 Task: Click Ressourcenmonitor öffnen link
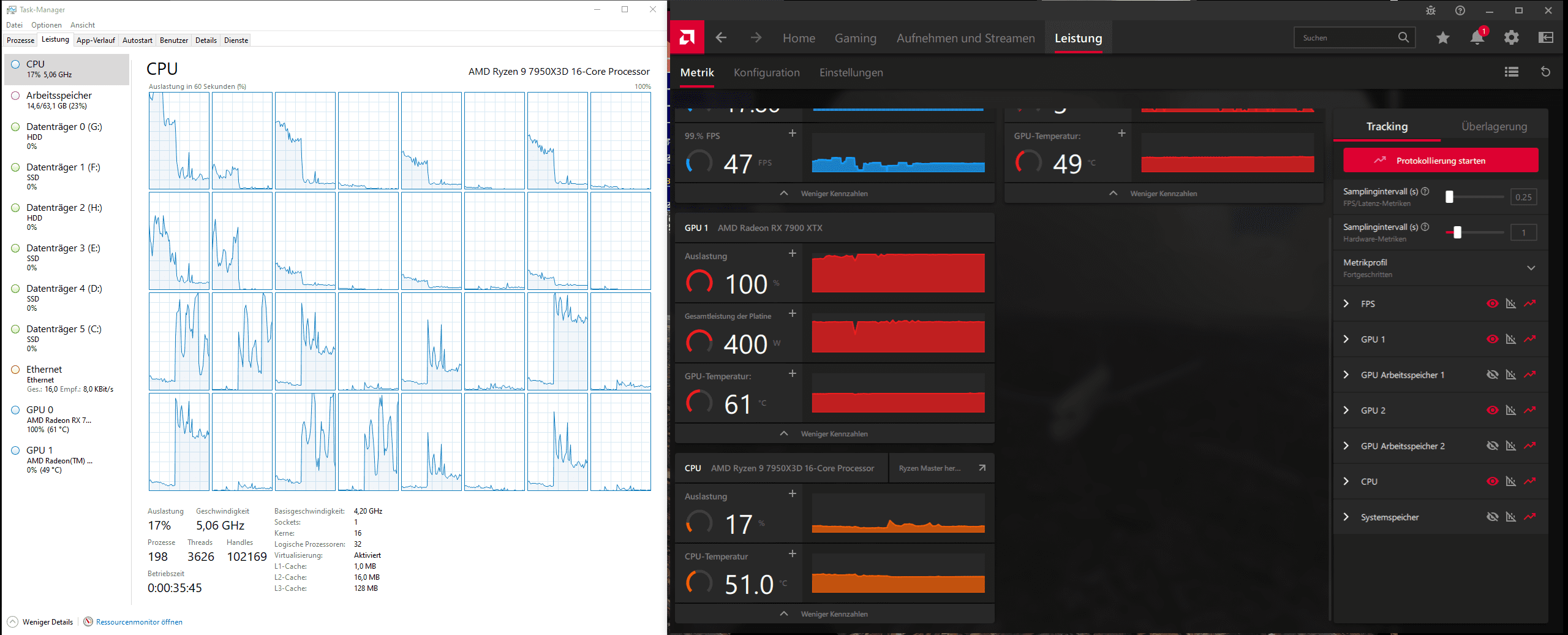(139, 622)
